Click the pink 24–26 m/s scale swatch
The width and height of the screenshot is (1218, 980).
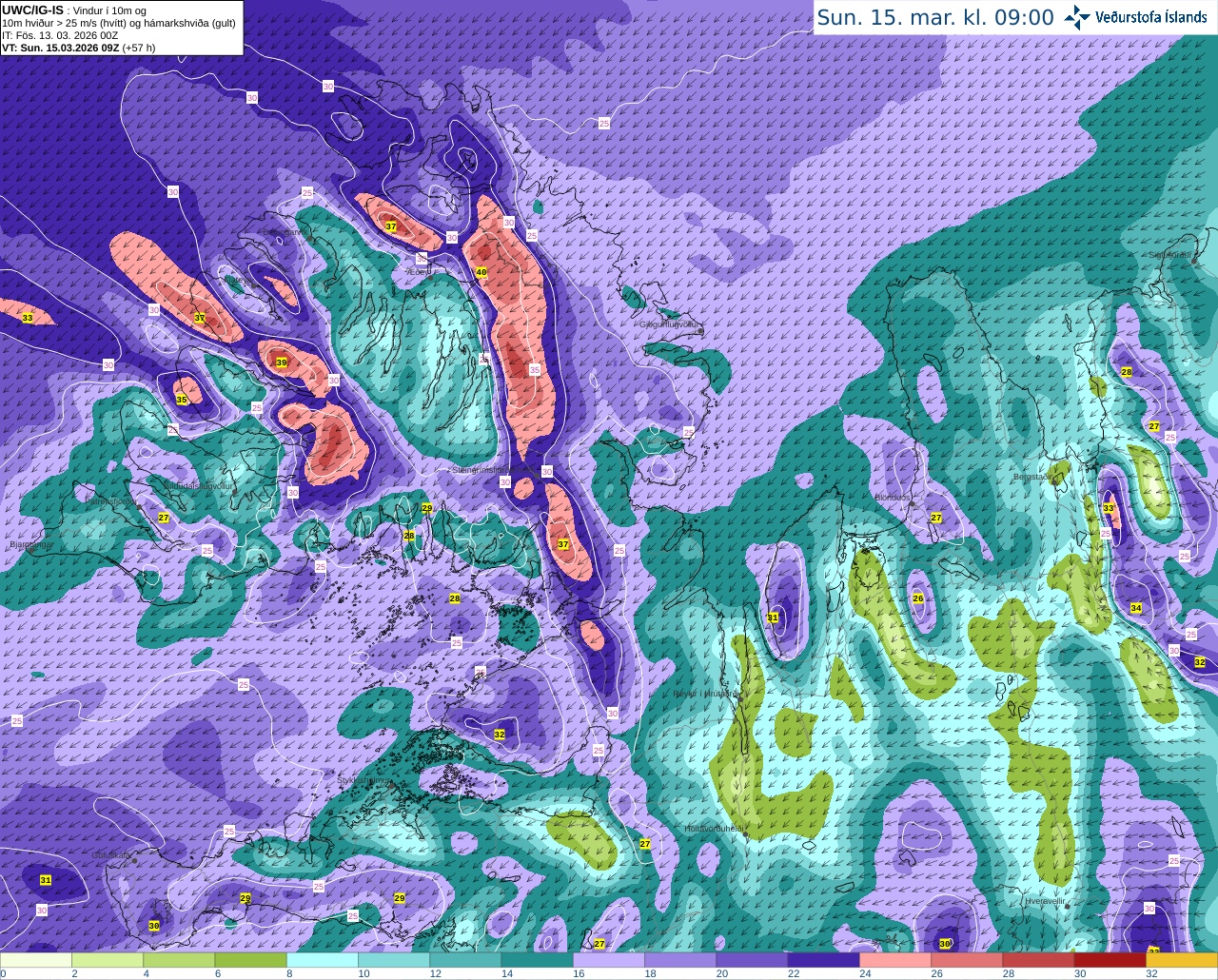(895, 960)
